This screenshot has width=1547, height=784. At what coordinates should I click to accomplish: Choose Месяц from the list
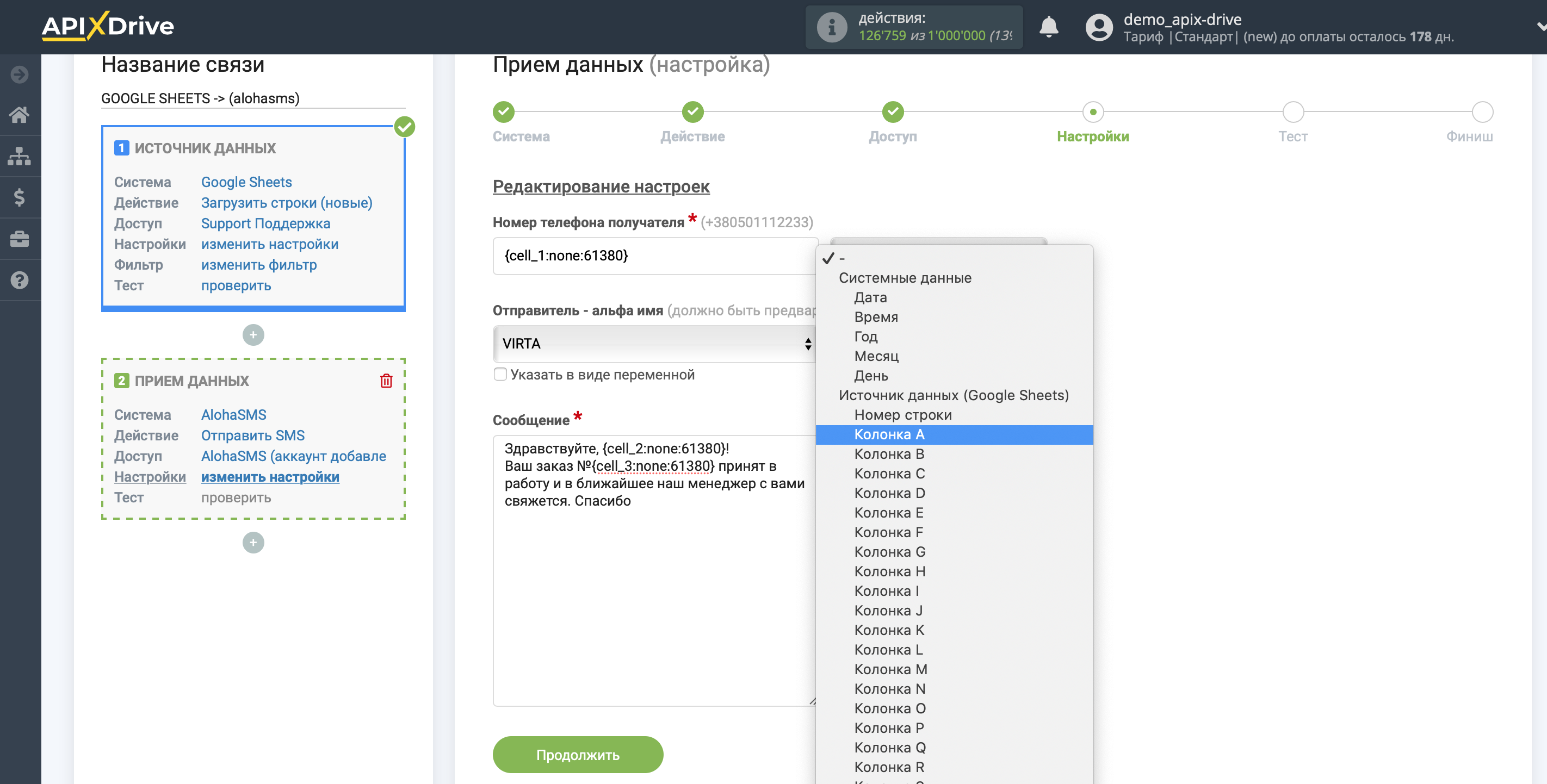click(954, 357)
